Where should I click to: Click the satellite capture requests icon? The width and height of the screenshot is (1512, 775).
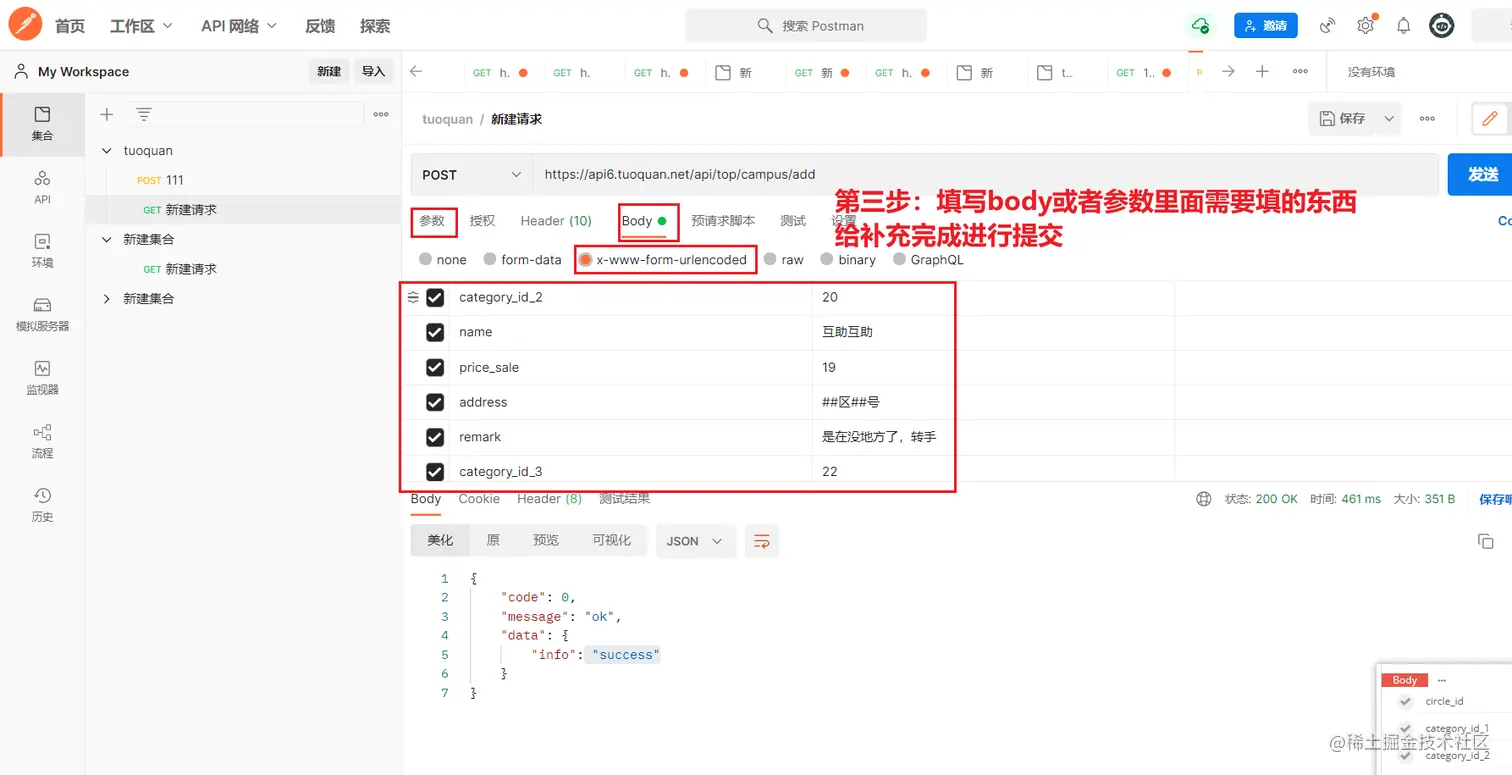[1328, 26]
